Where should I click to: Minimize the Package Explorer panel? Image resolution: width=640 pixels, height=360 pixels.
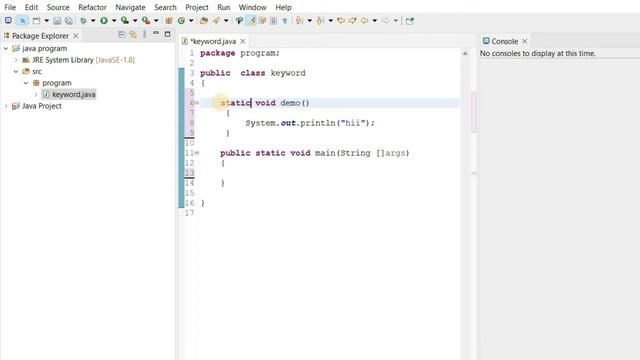pos(156,34)
